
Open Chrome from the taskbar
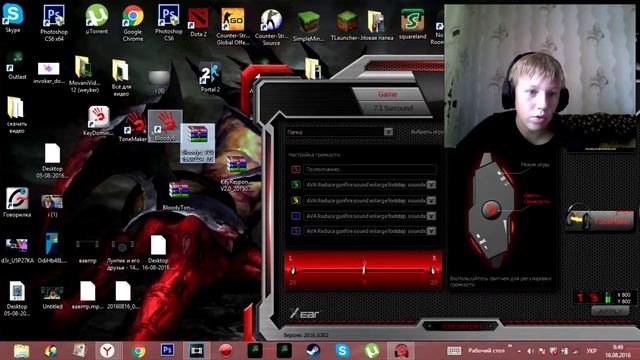138,351
